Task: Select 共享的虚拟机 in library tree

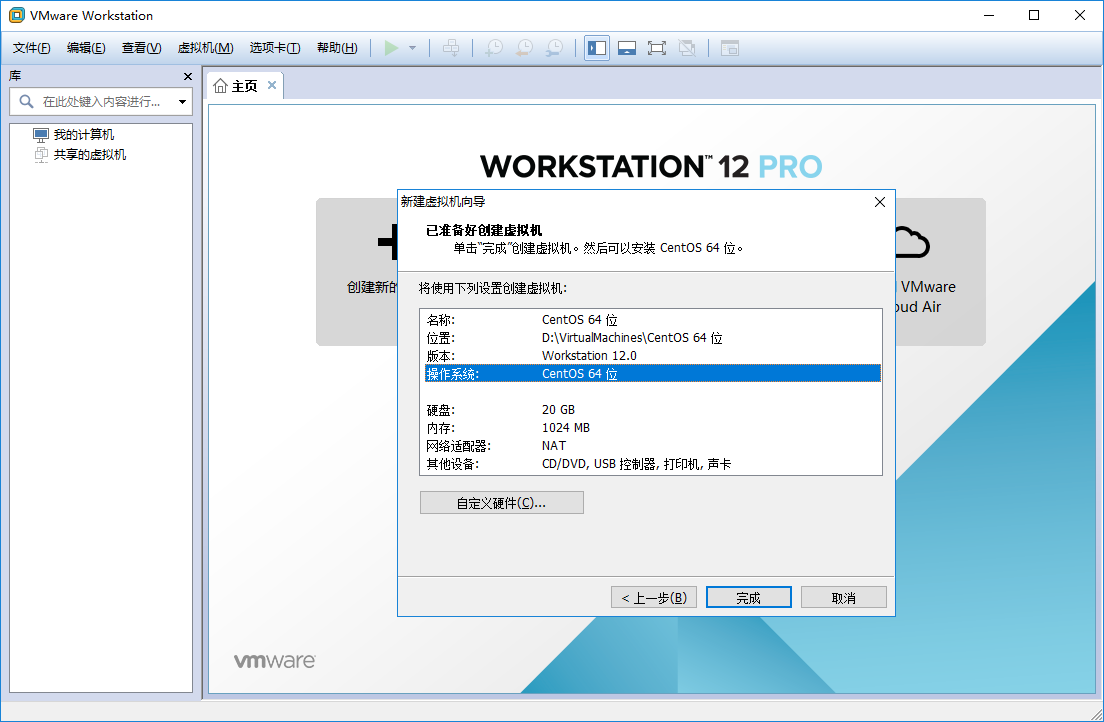Action: [x=80, y=154]
